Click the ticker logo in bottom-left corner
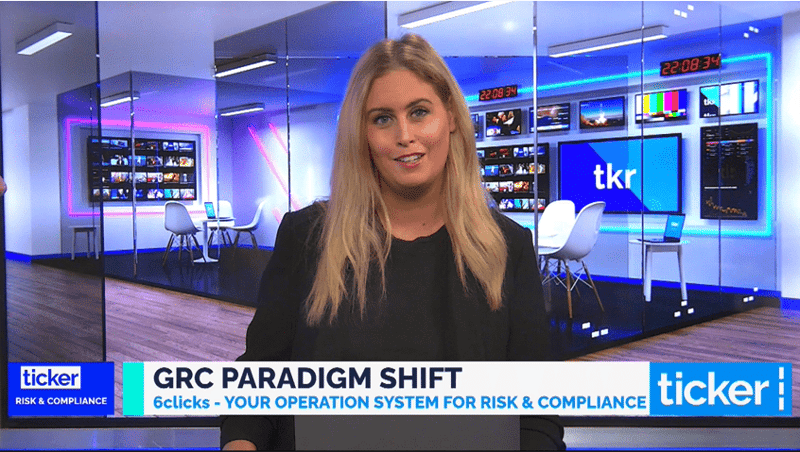Image resolution: width=800 pixels, height=452 pixels. [x=51, y=377]
